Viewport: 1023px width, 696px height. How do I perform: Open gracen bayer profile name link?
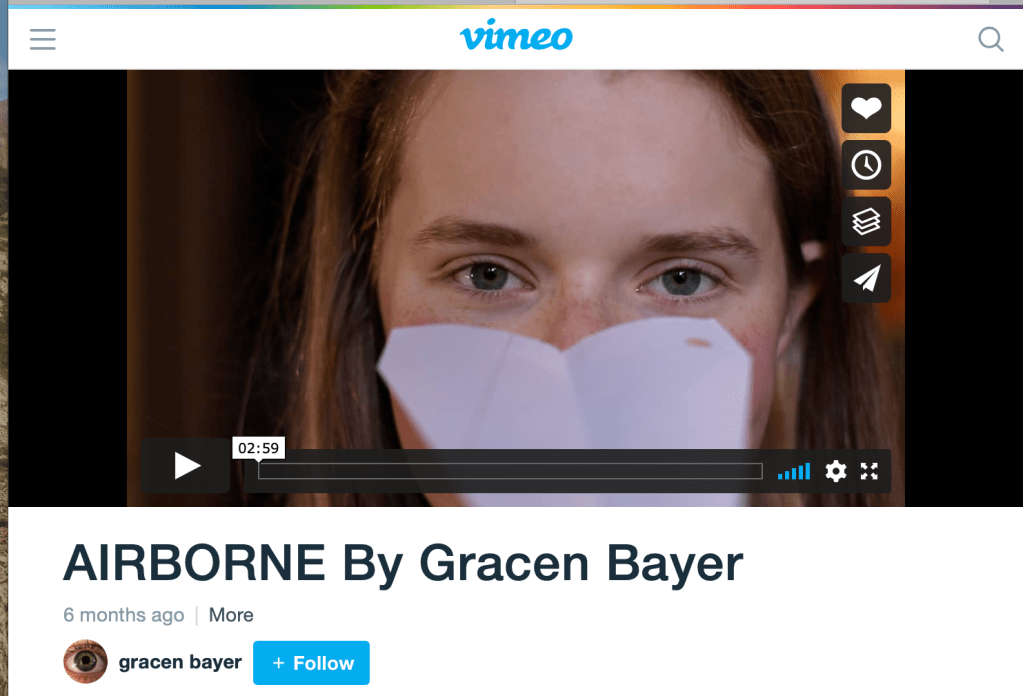180,662
